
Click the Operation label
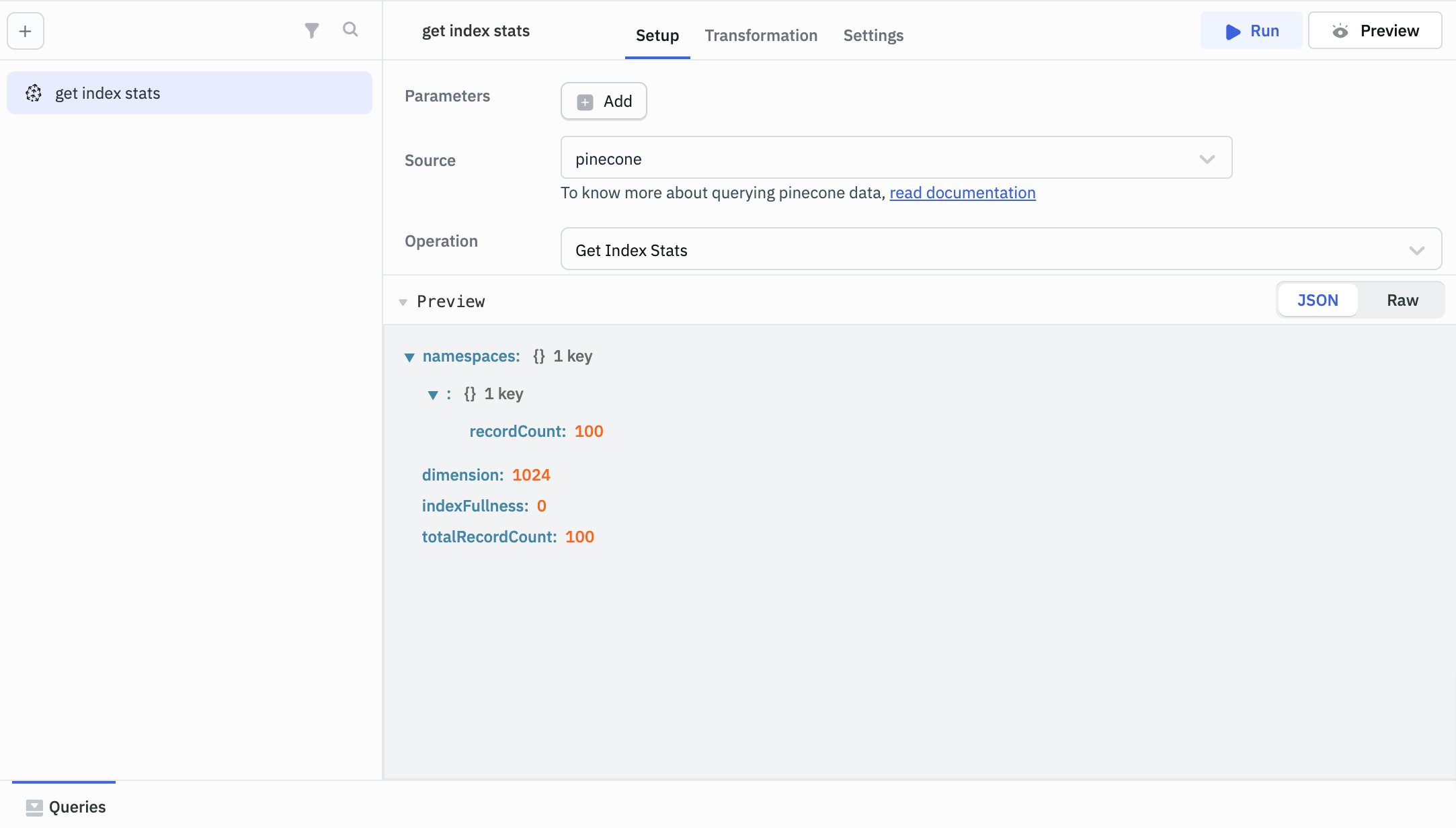(441, 241)
